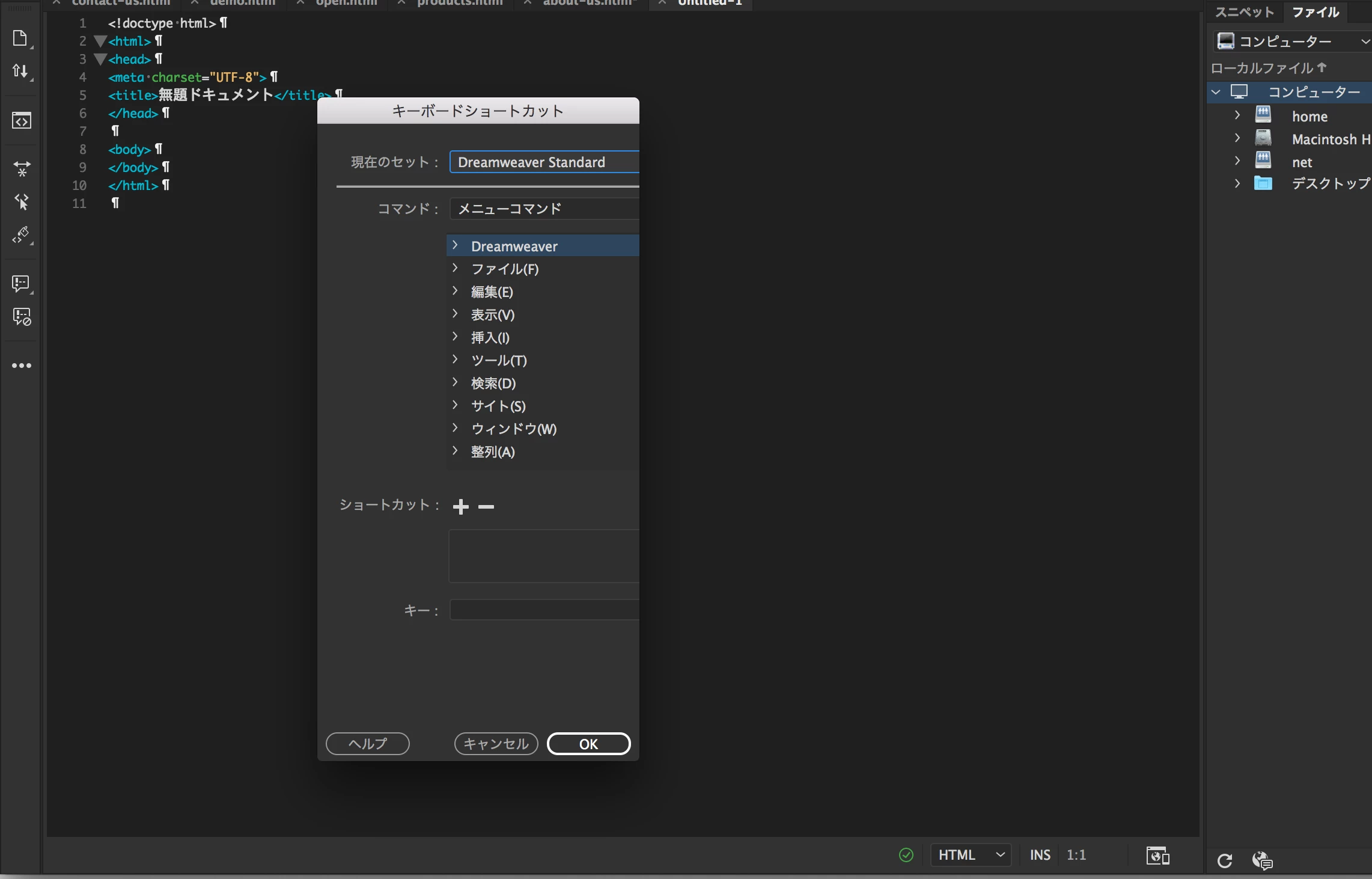Click the Remove Comment icon
This screenshot has width=1372, height=879.
point(22,317)
